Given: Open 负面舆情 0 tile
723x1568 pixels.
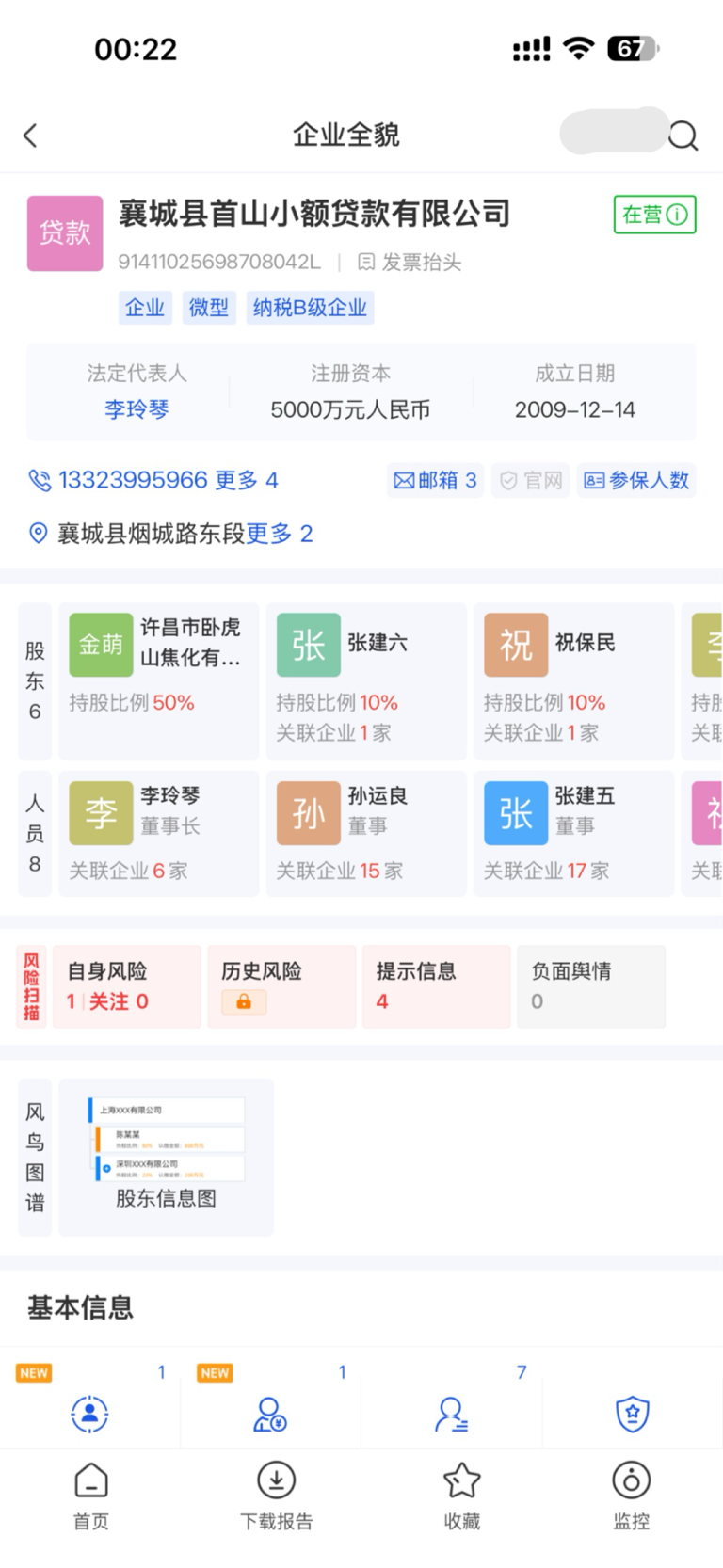Looking at the screenshot, I should tap(591, 986).
